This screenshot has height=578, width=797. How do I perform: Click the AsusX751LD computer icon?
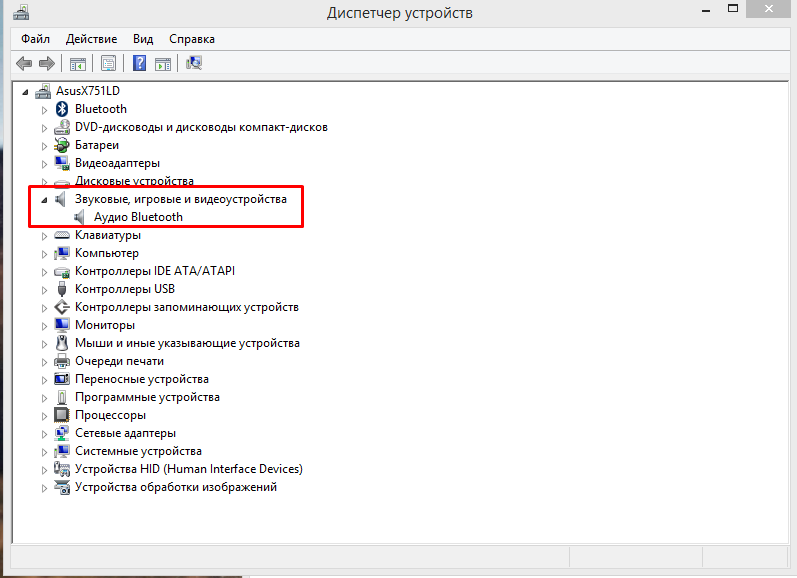pyautogui.click(x=43, y=91)
